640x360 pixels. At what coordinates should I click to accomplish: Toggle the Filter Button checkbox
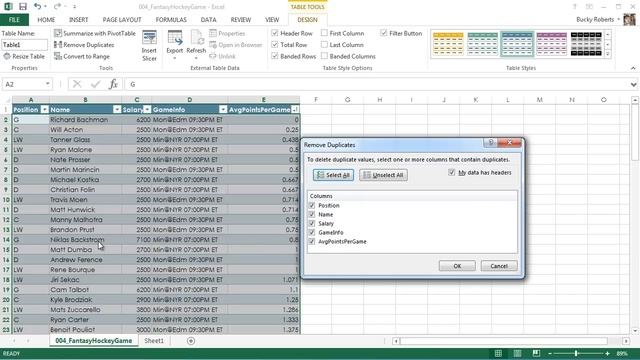click(384, 33)
